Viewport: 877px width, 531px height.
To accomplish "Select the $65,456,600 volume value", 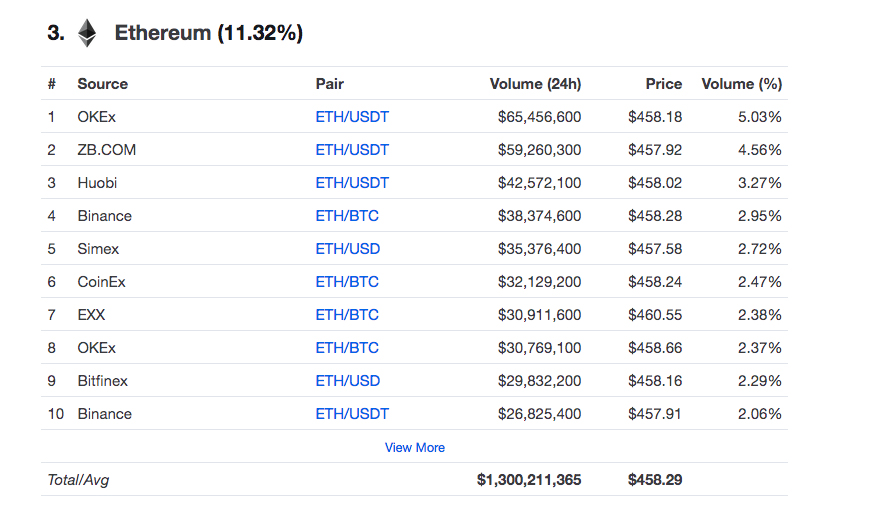I will pos(539,117).
